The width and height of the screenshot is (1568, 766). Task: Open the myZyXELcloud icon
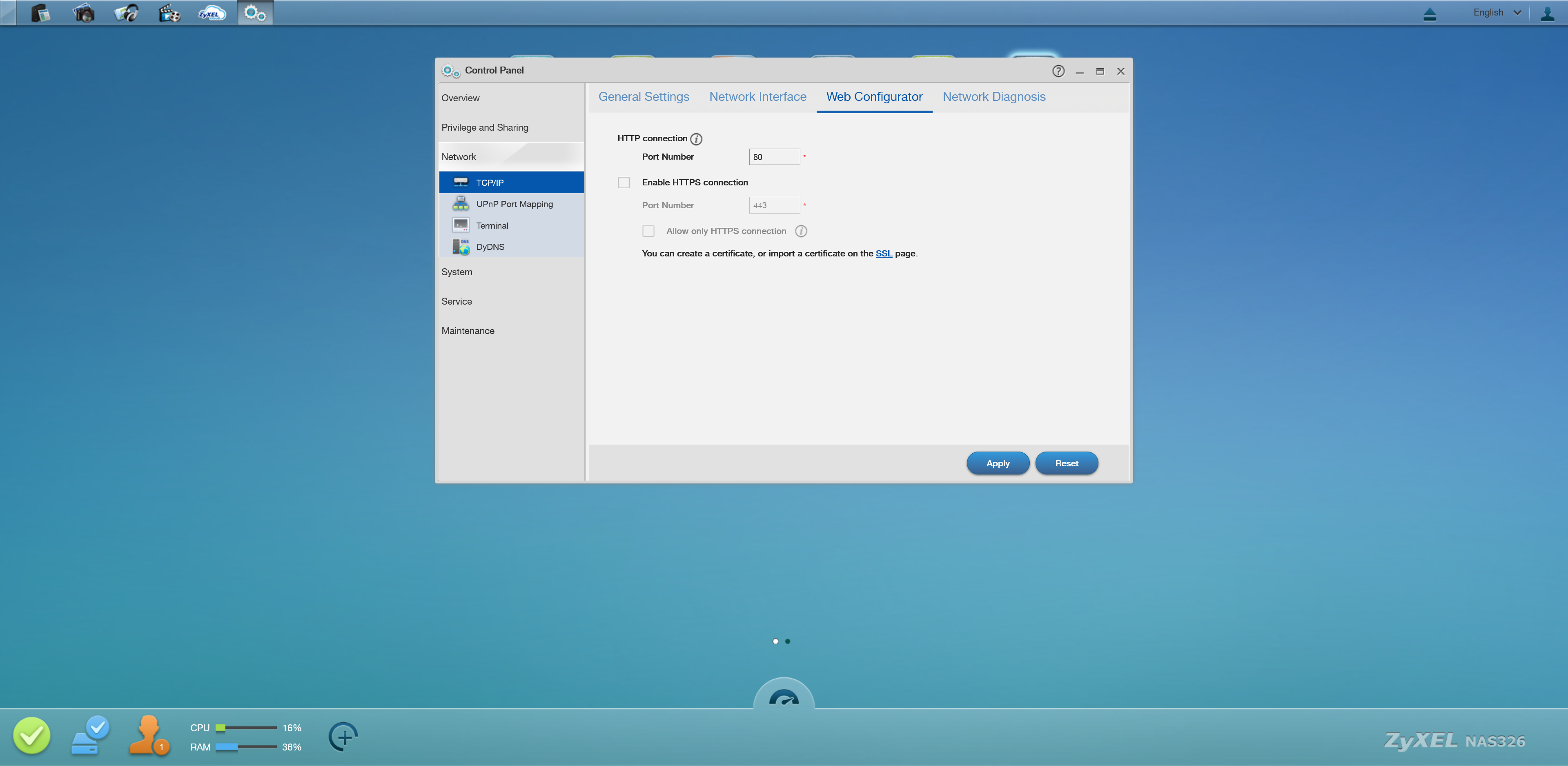coord(212,13)
